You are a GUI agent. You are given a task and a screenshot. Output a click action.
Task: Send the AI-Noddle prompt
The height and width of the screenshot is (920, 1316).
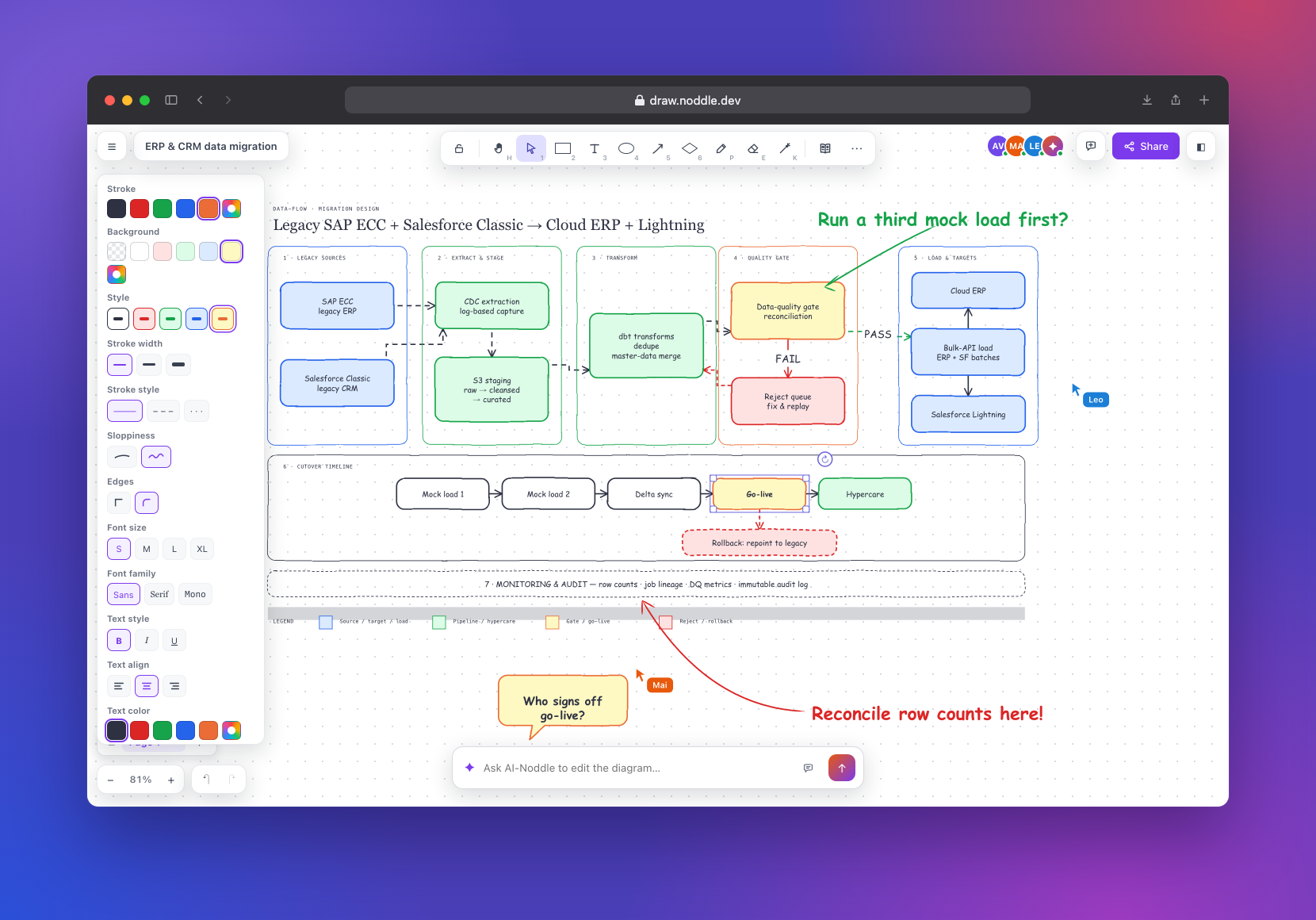click(842, 768)
